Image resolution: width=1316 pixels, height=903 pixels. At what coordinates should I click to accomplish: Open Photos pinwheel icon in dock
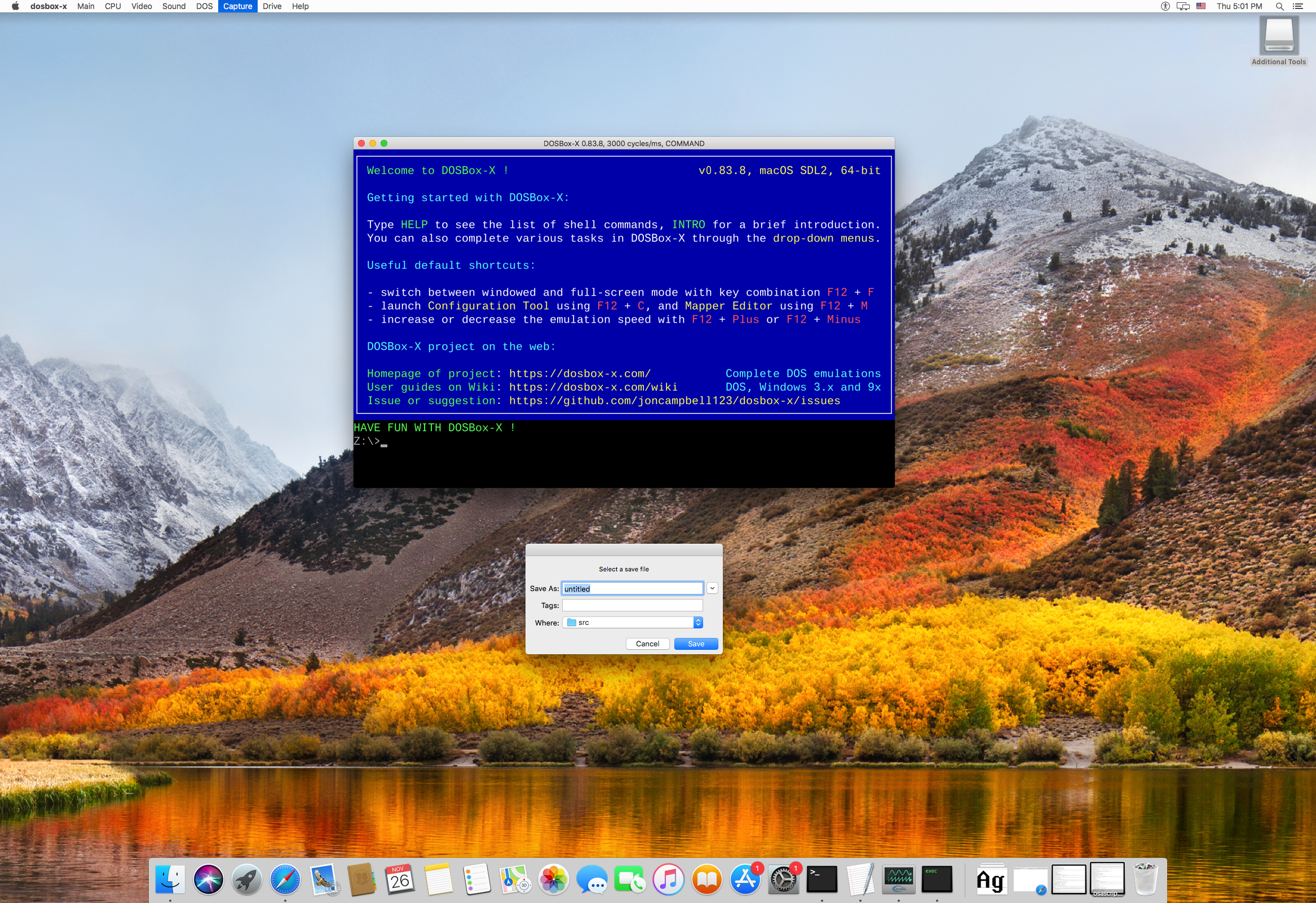(x=553, y=880)
